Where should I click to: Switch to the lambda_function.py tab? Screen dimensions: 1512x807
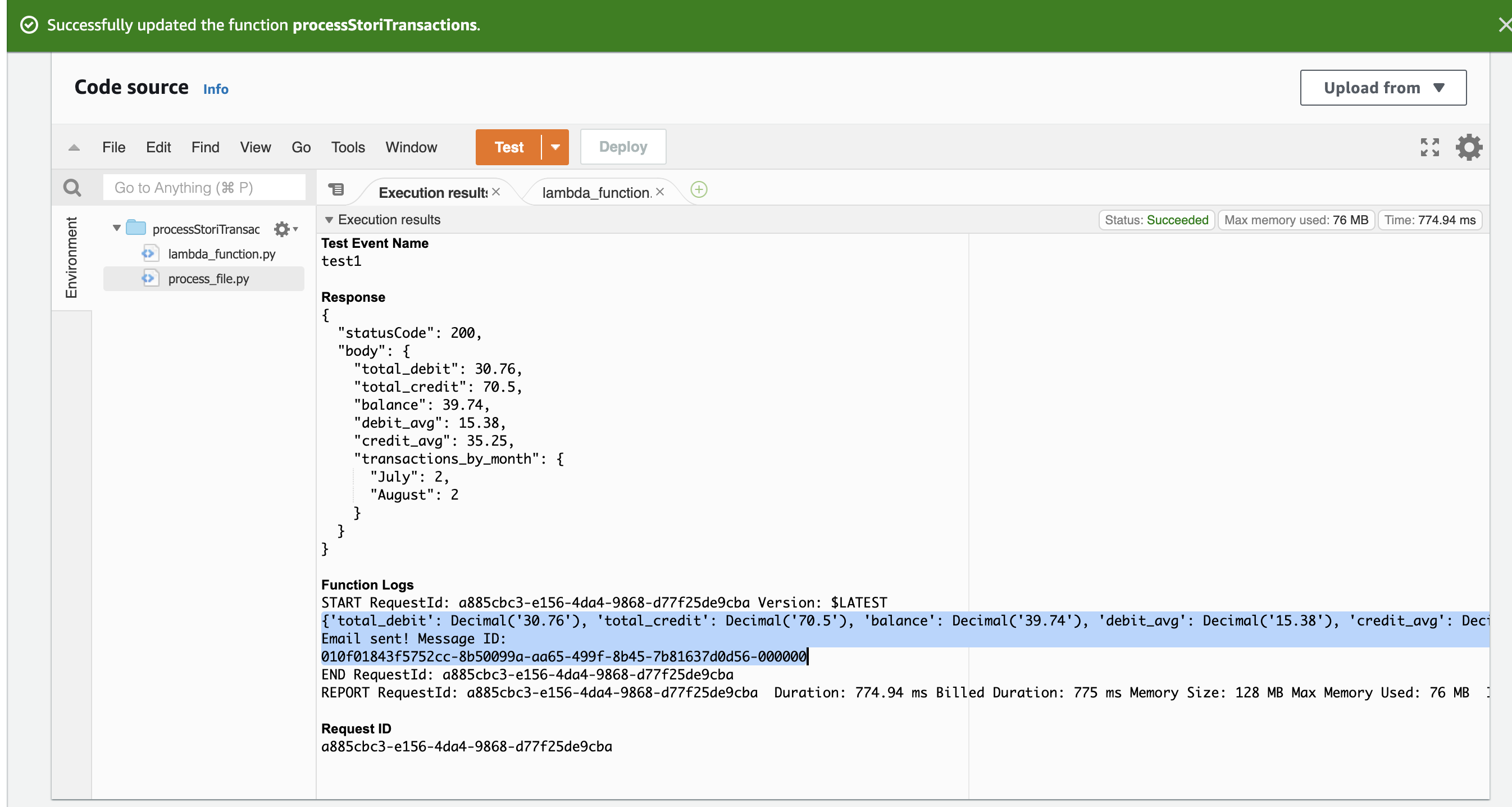[595, 192]
